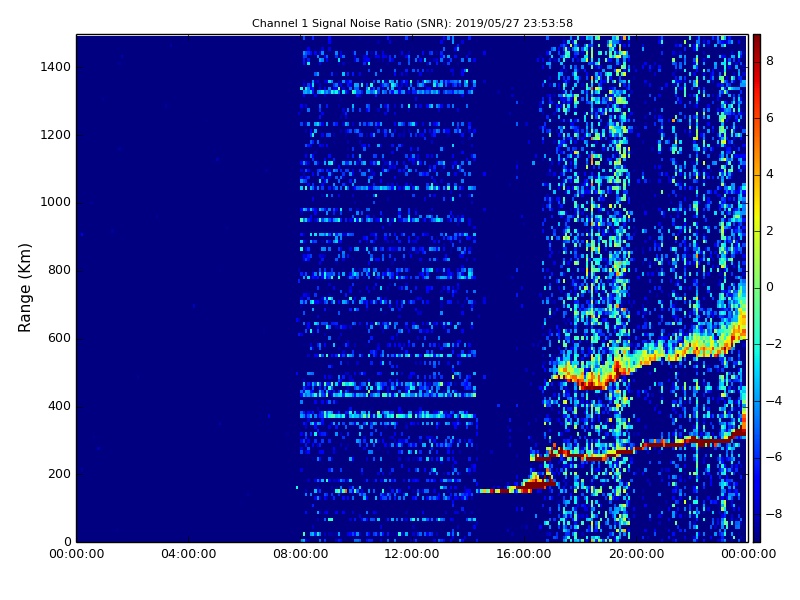Select the 1400 range tick label
800x600 pixels.
click(56, 67)
